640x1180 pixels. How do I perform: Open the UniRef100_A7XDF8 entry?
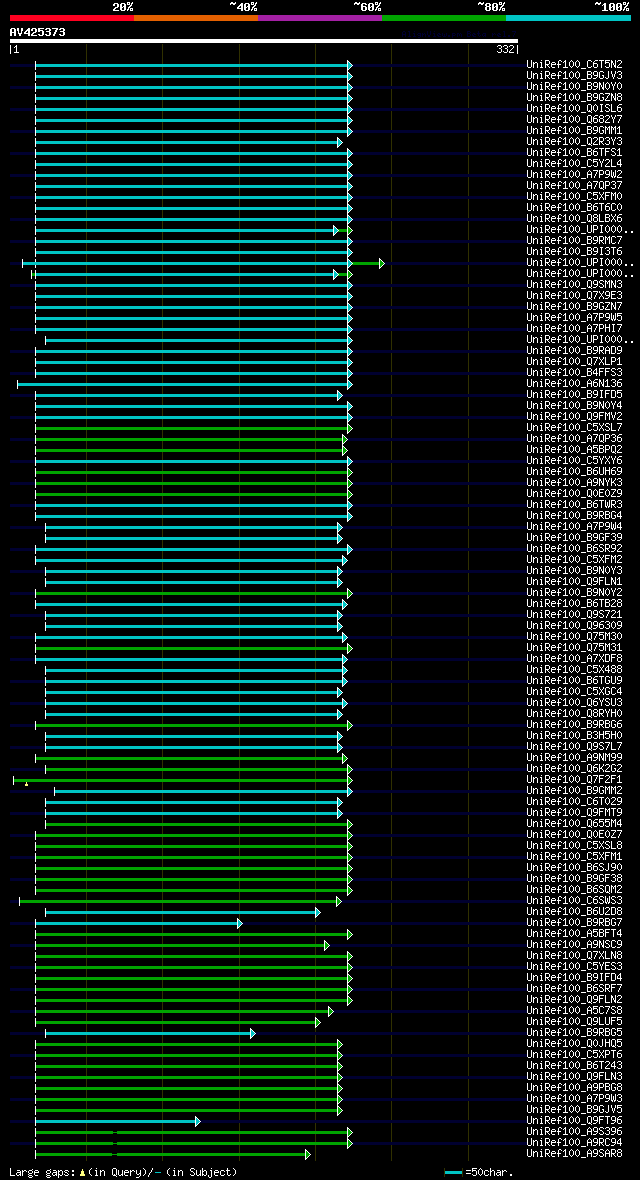click(574, 659)
